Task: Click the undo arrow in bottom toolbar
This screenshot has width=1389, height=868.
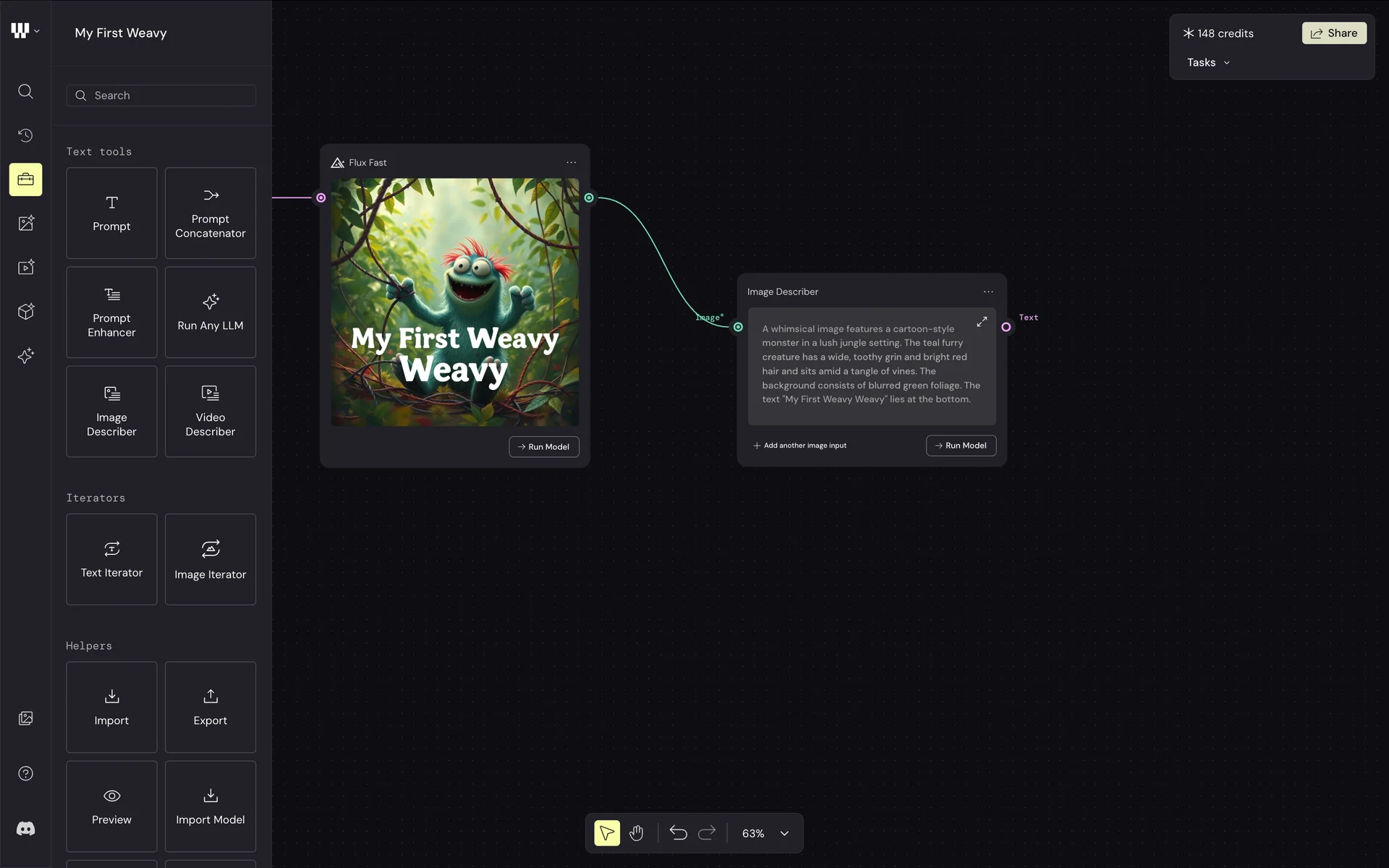Action: 678,833
